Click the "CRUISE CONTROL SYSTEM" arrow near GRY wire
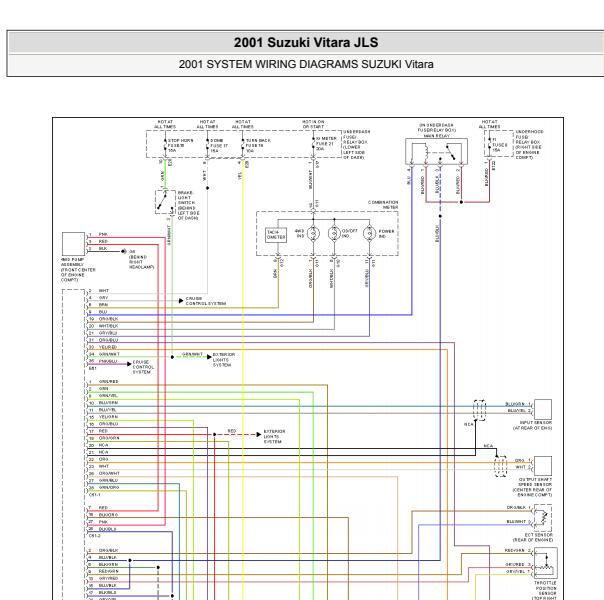This screenshot has width=604, height=600. [181, 300]
